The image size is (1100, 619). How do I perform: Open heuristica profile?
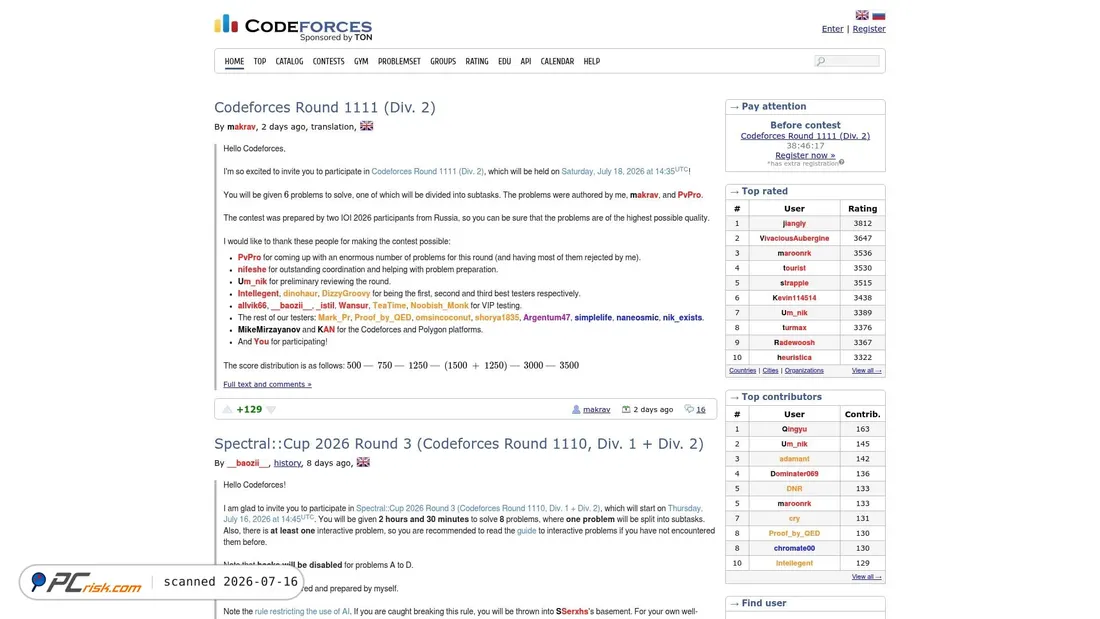[794, 357]
